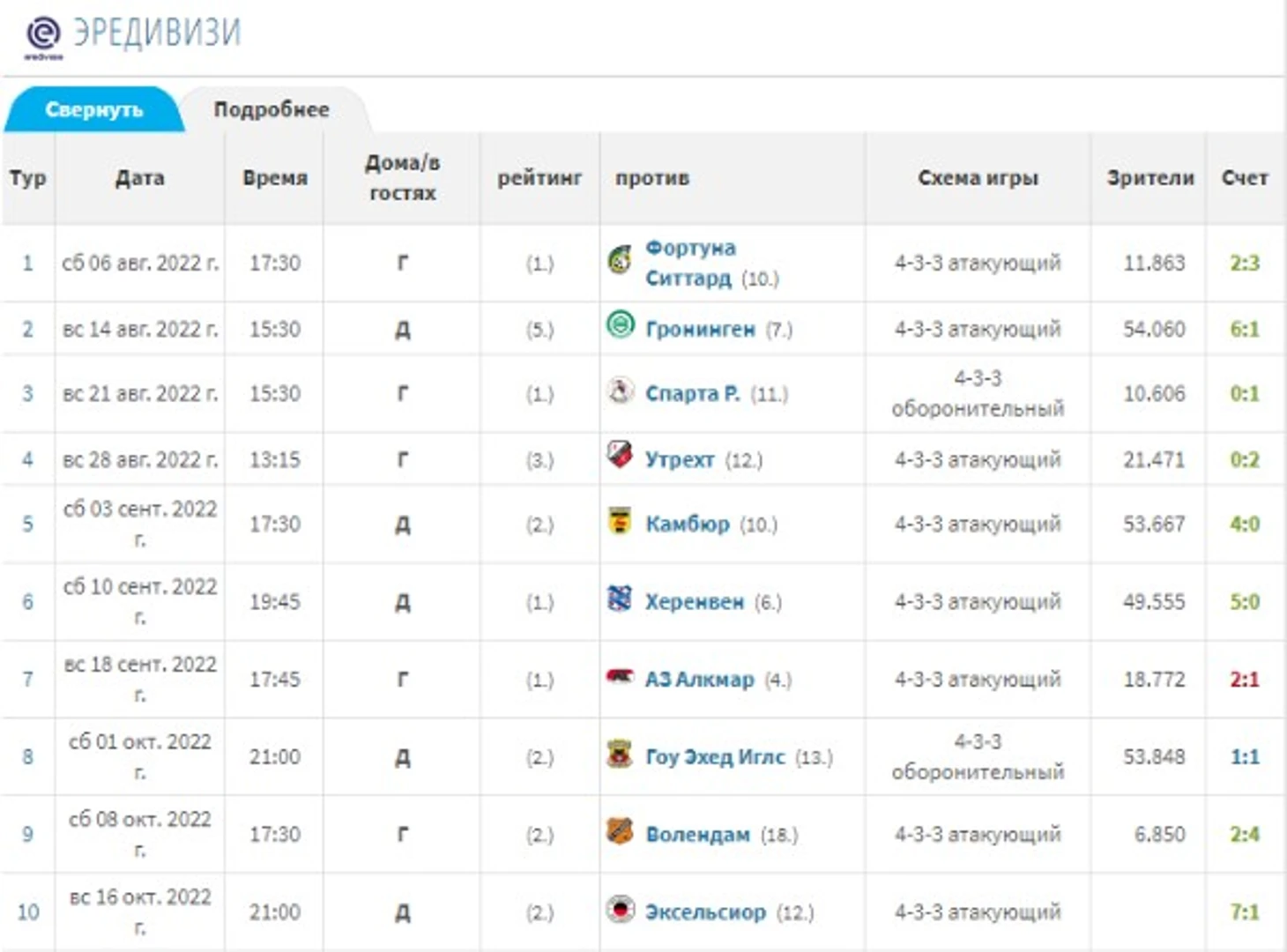The image size is (1287, 952).
Task: Open the 2:3 match score link
Action: pyautogui.click(x=1245, y=263)
